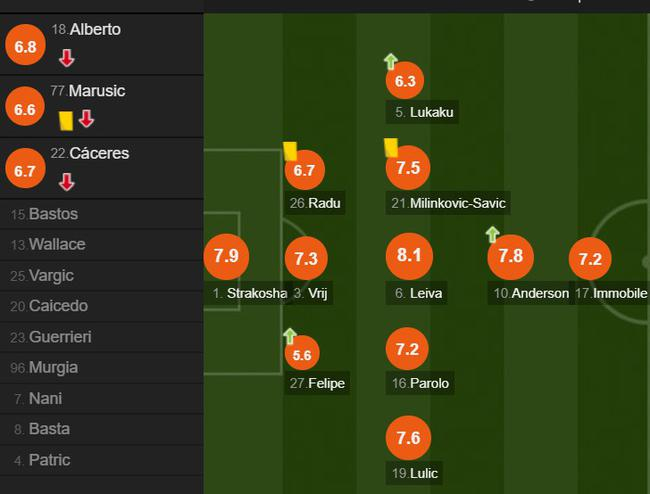650x494 pixels.
Task: Click Strakosha's 7.9 rating badge
Action: 226,257
